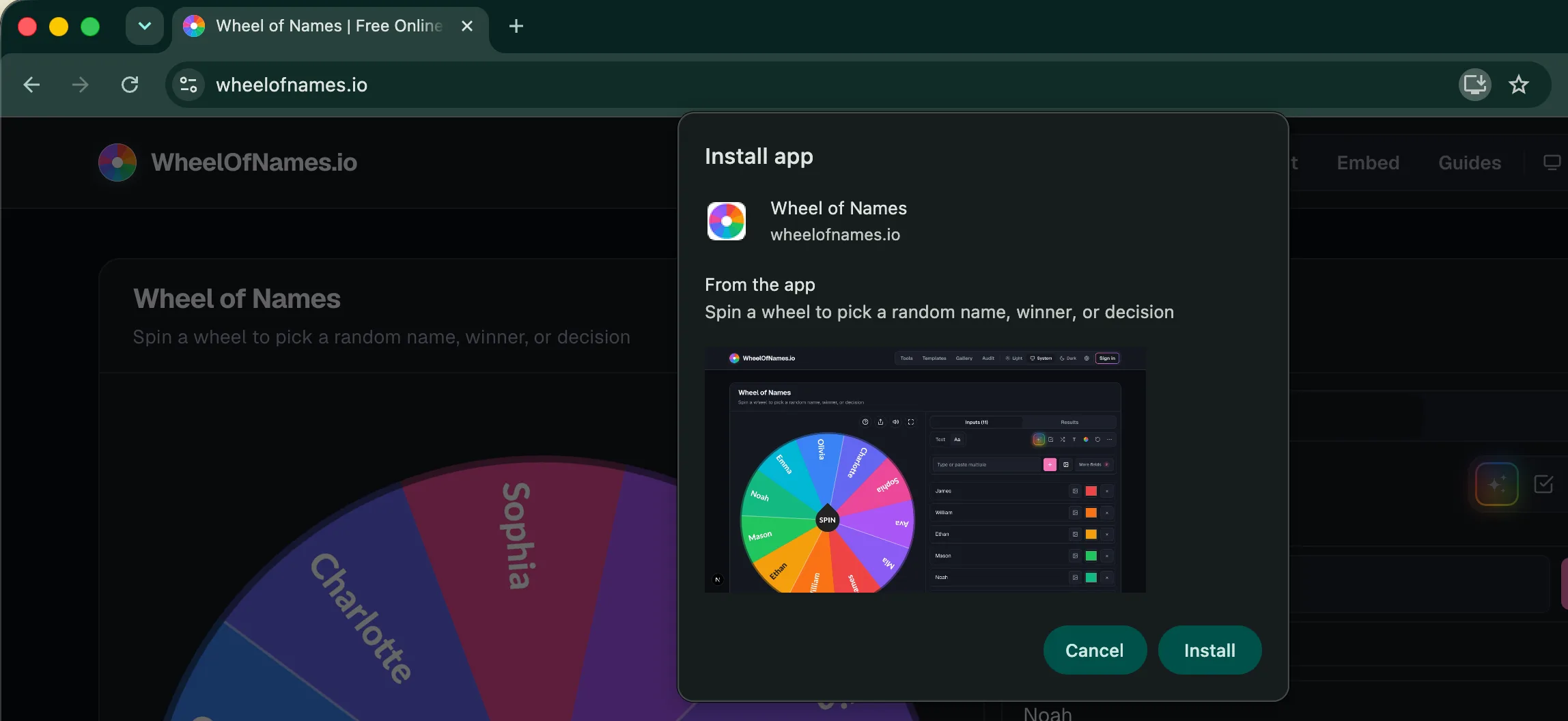Screen dimensions: 1568x721
Task: Select the Wheel of Names browser tab
Action: (x=331, y=26)
